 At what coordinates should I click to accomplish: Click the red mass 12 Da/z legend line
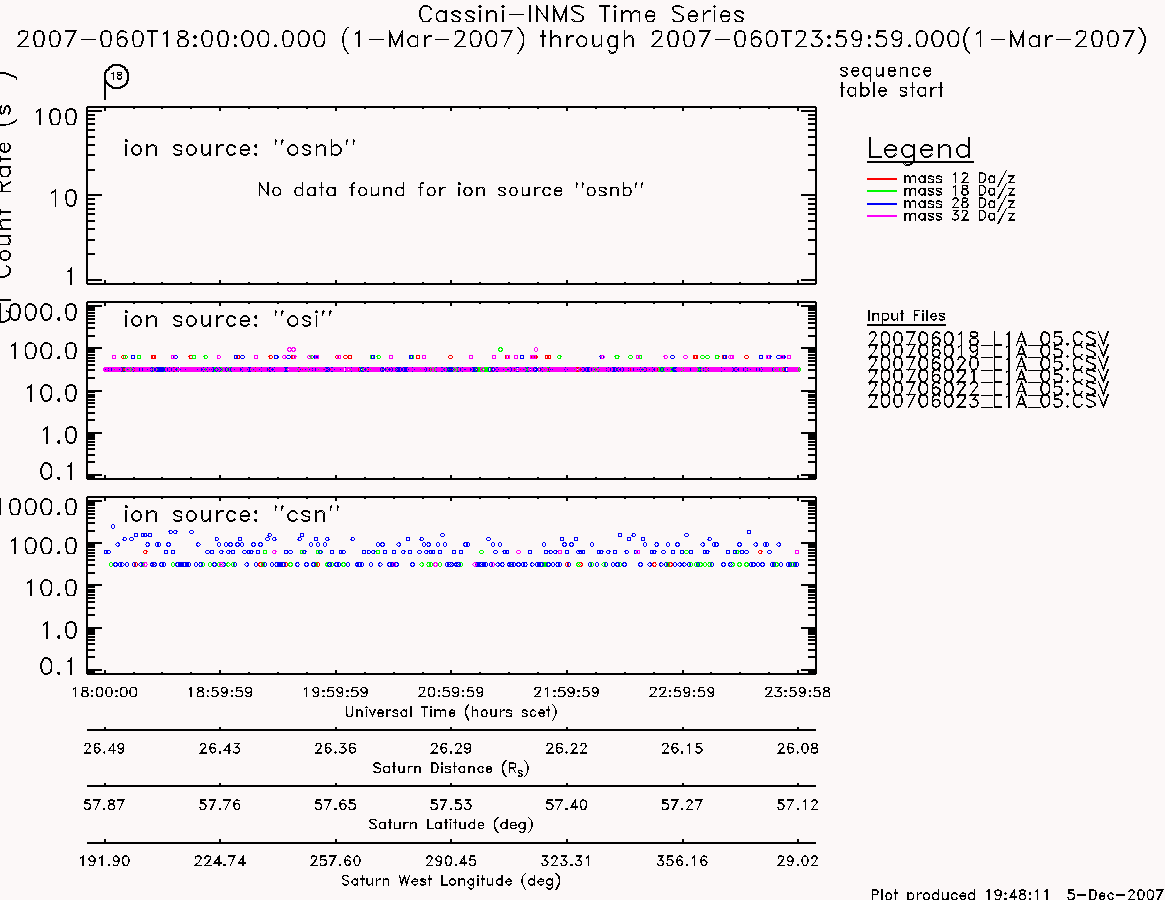coord(882,179)
